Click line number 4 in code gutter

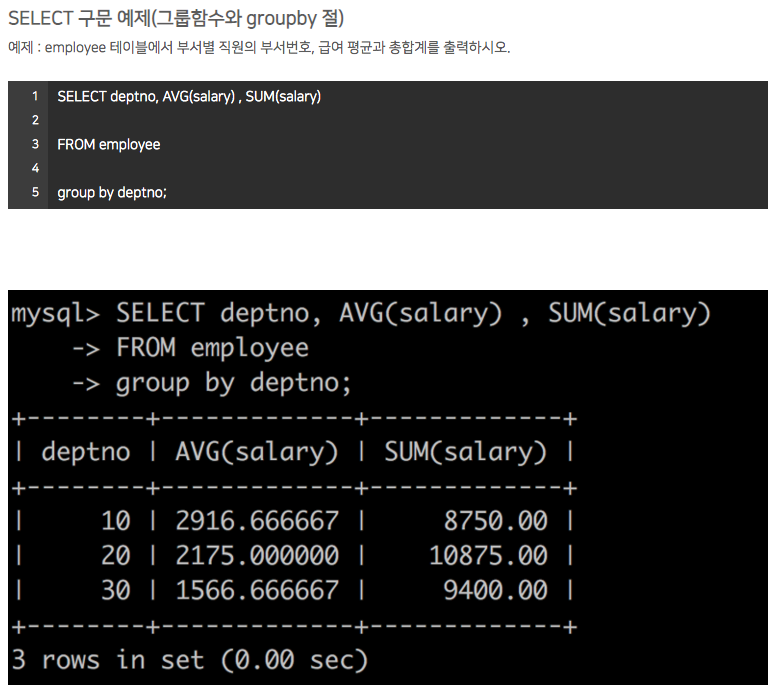pos(35,168)
